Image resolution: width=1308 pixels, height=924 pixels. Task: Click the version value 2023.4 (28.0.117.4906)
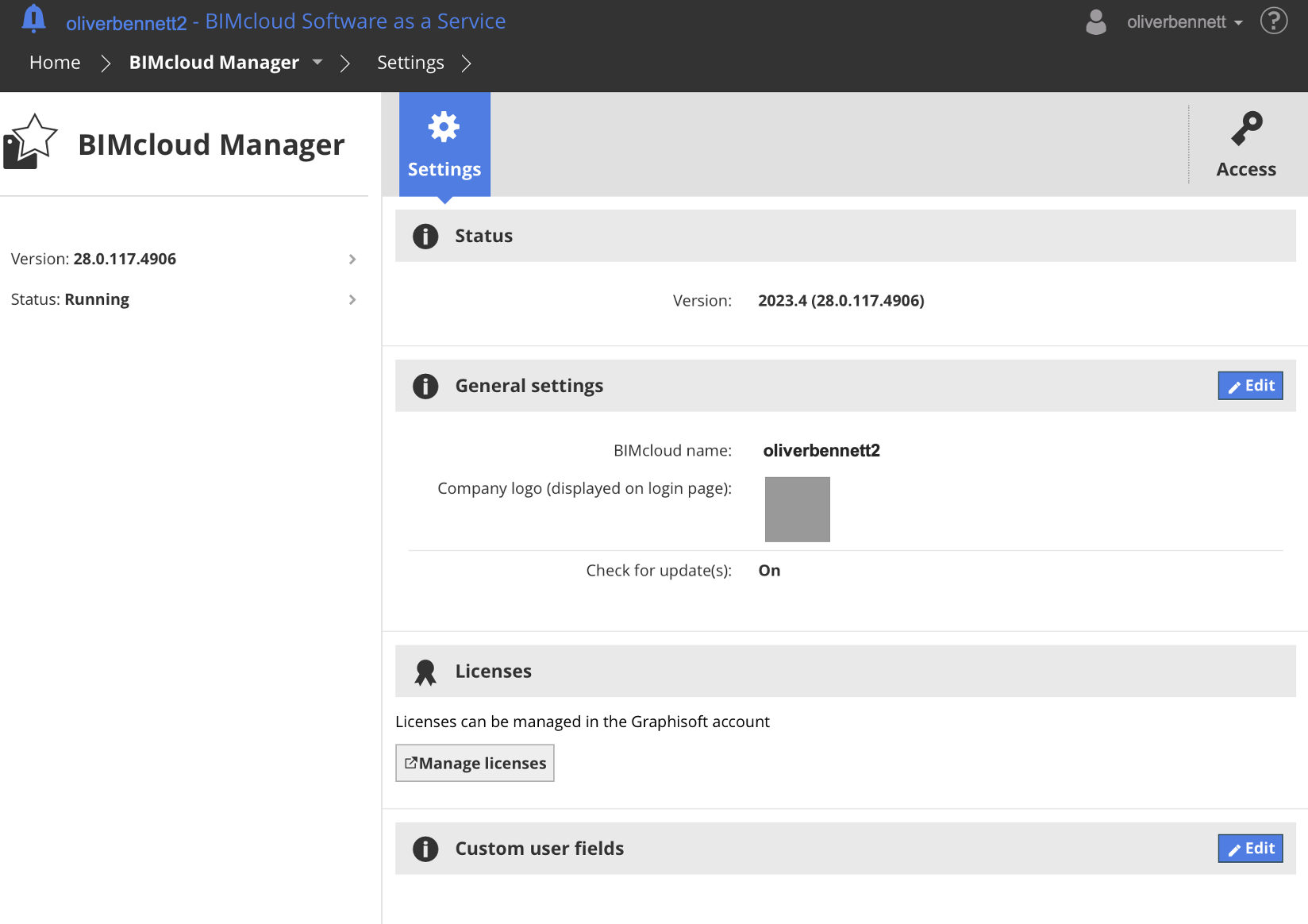tap(841, 301)
